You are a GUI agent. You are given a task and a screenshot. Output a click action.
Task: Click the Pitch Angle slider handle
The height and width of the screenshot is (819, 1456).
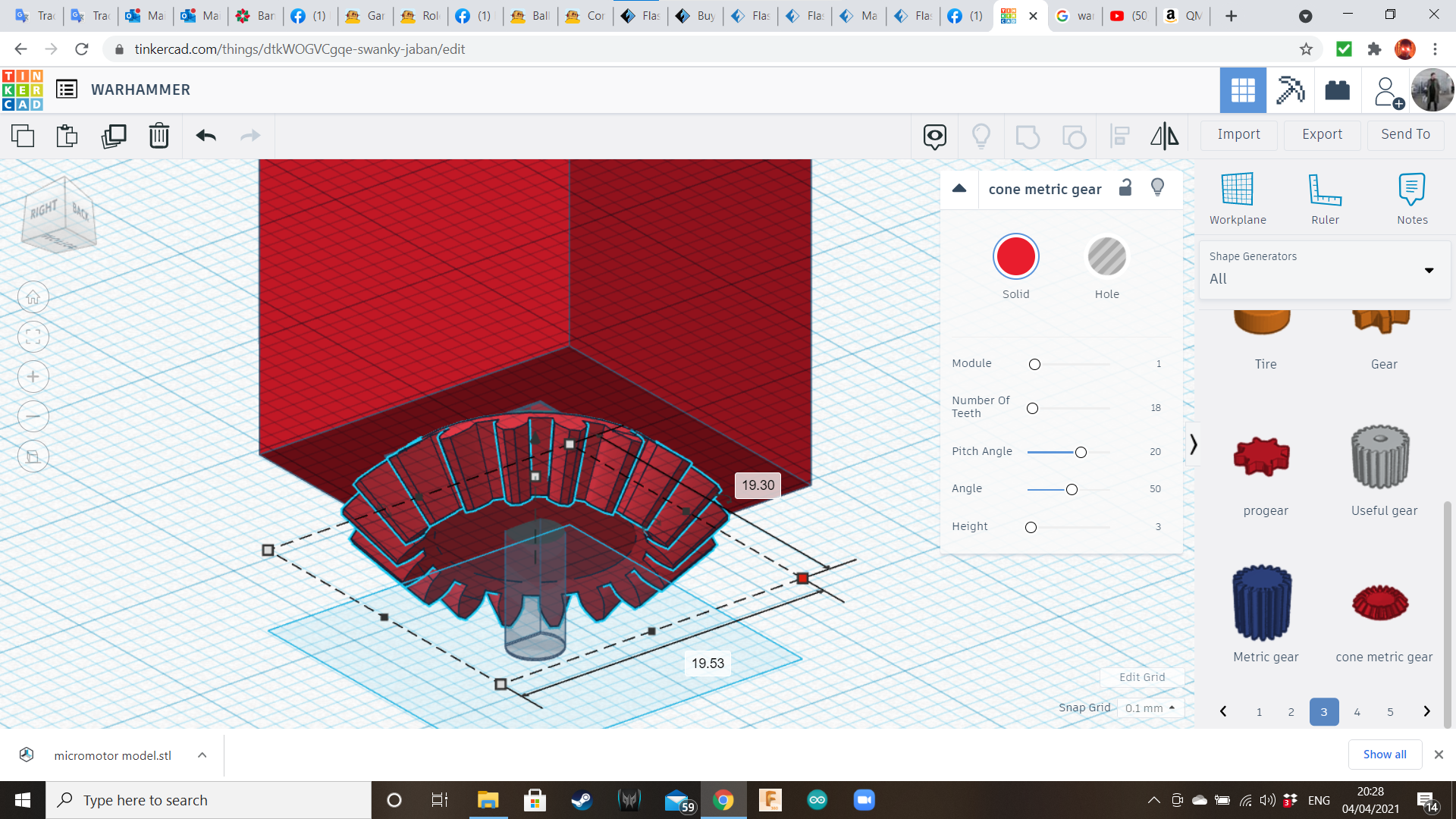pyautogui.click(x=1081, y=453)
